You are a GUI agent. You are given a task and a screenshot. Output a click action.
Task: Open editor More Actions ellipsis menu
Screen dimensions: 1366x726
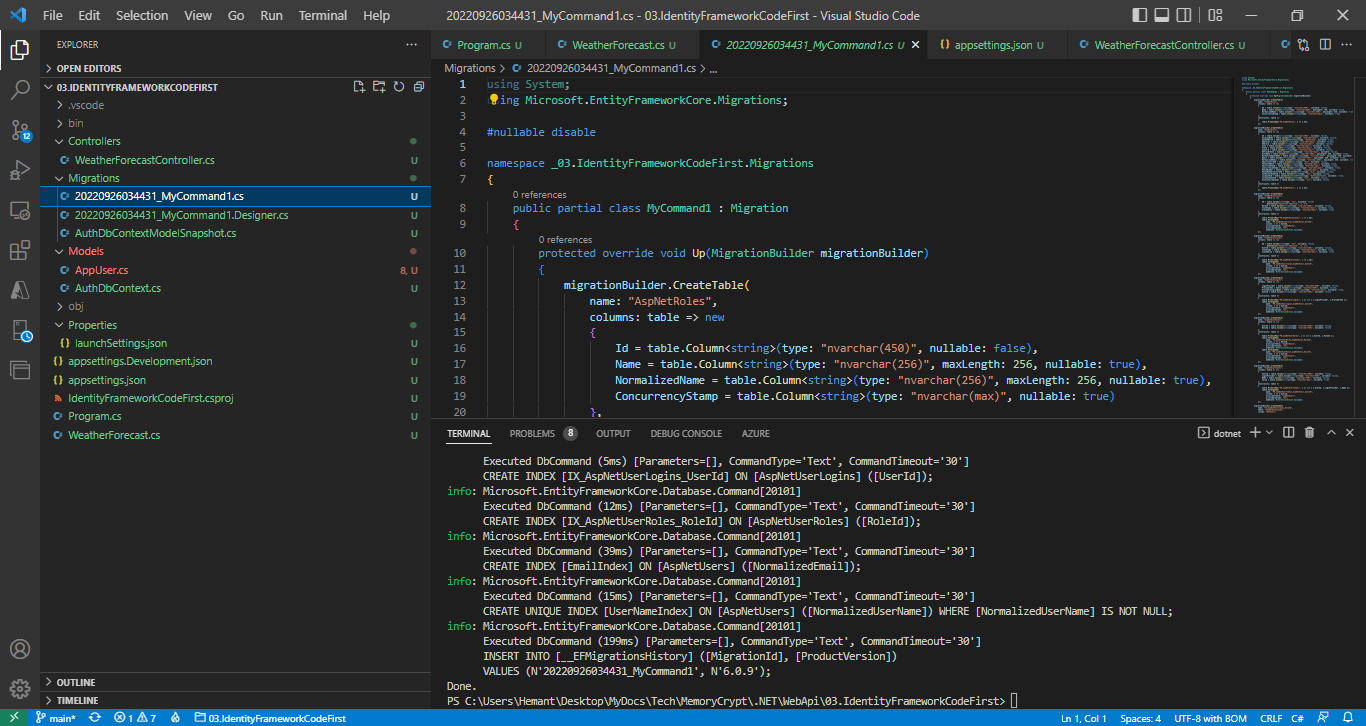pos(1346,45)
